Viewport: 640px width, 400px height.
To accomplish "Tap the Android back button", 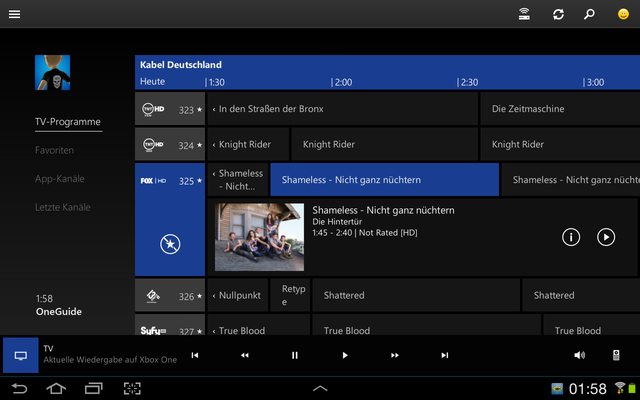I will click(19, 388).
